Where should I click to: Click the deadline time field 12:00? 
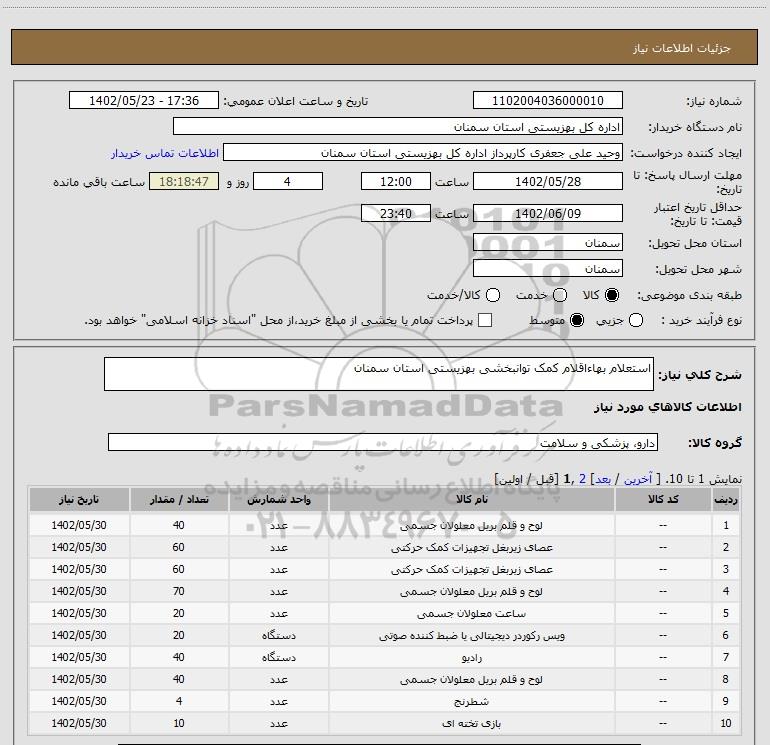[396, 181]
